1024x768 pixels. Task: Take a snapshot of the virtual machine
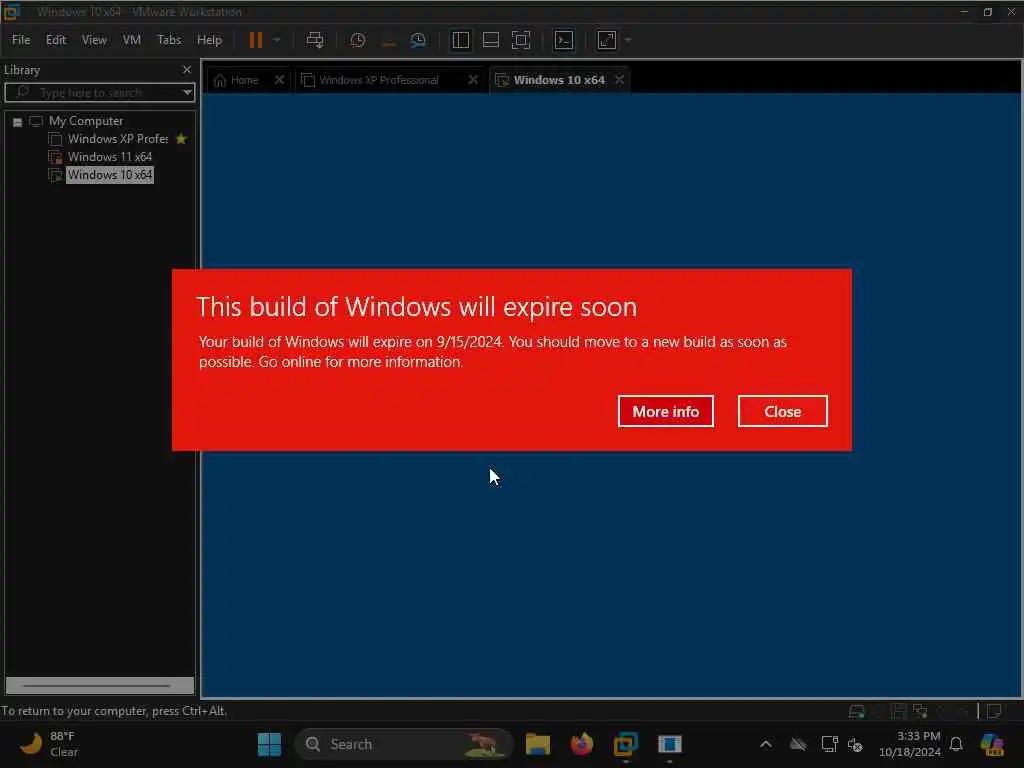(x=358, y=40)
